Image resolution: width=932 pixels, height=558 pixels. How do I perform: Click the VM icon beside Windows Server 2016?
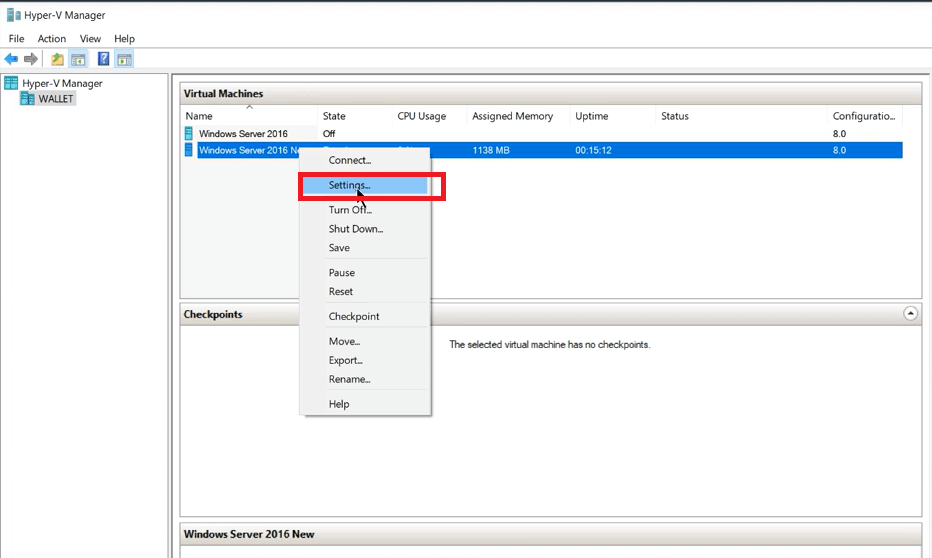pos(189,133)
